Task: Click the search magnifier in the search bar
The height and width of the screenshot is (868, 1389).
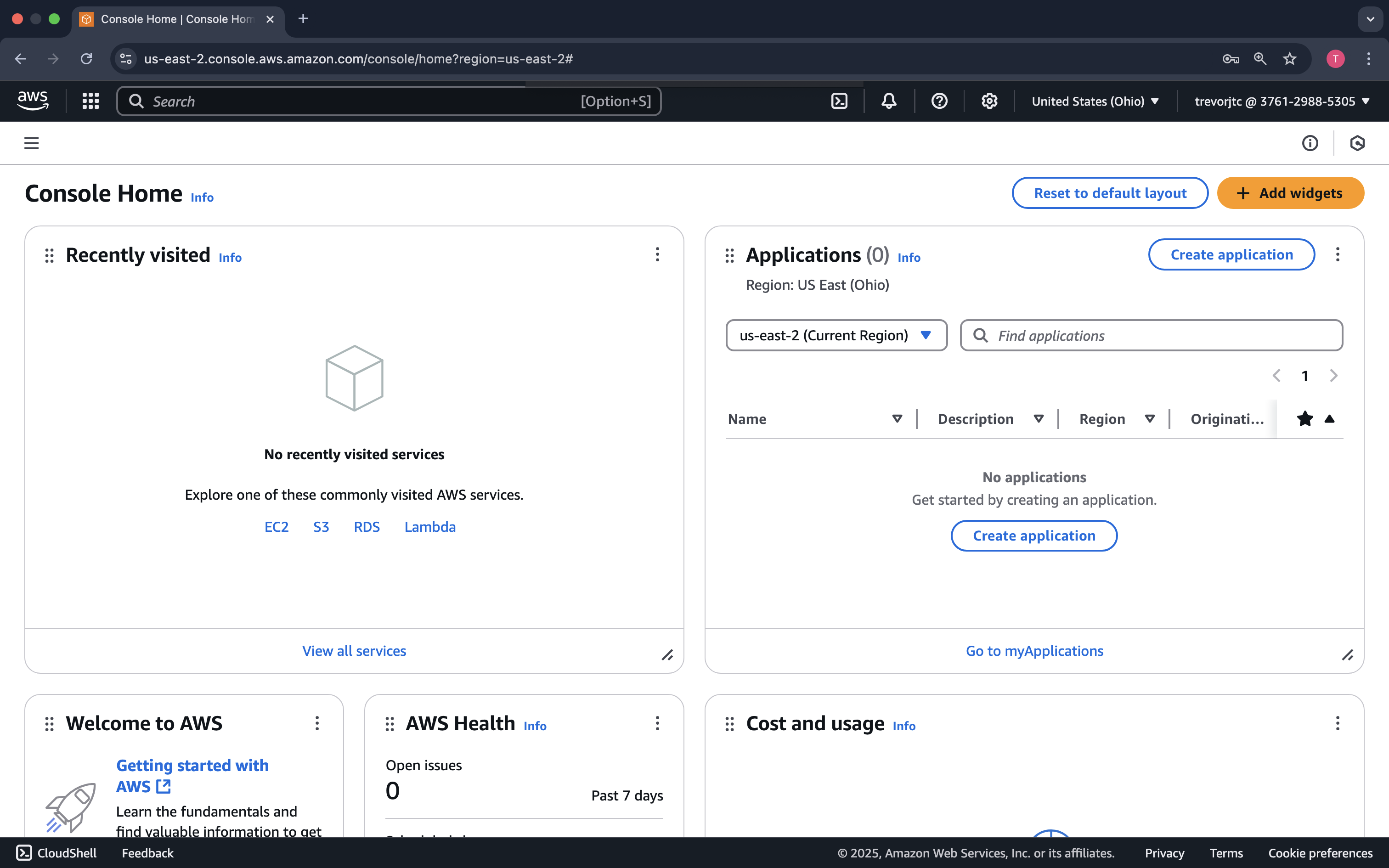Action: click(x=136, y=101)
